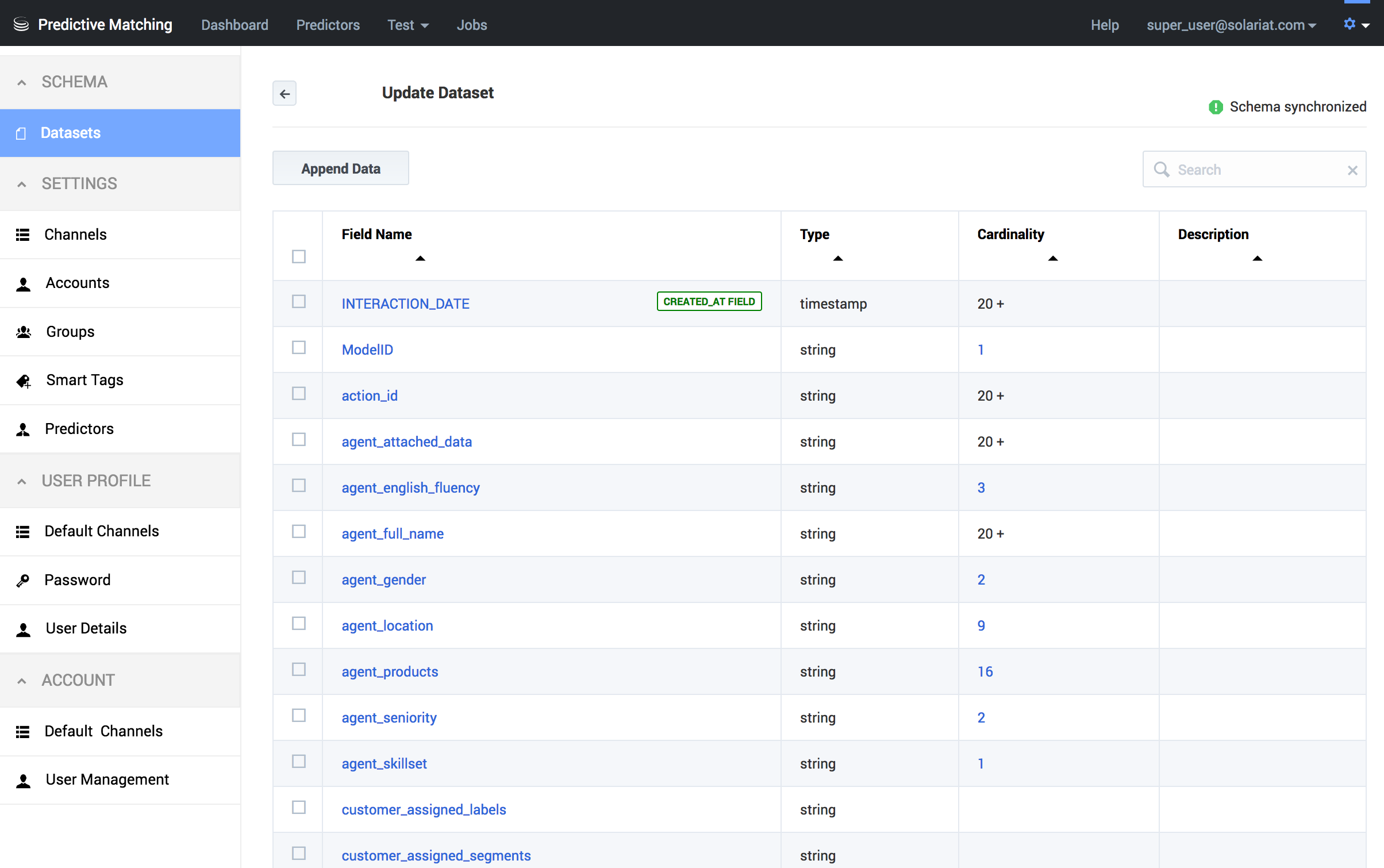1384x868 pixels.
Task: Go to the Dashboard nav item
Action: tap(234, 25)
